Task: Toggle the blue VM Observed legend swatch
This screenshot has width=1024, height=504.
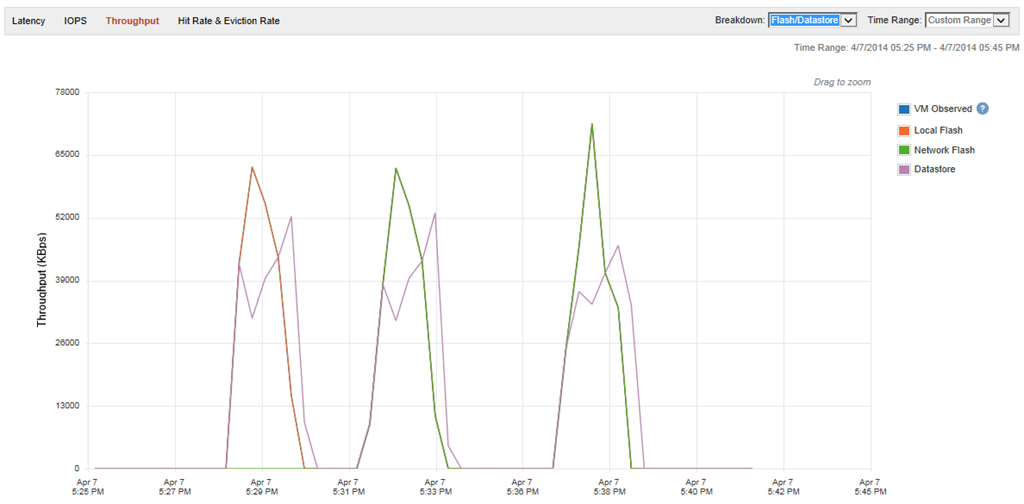Action: point(903,109)
